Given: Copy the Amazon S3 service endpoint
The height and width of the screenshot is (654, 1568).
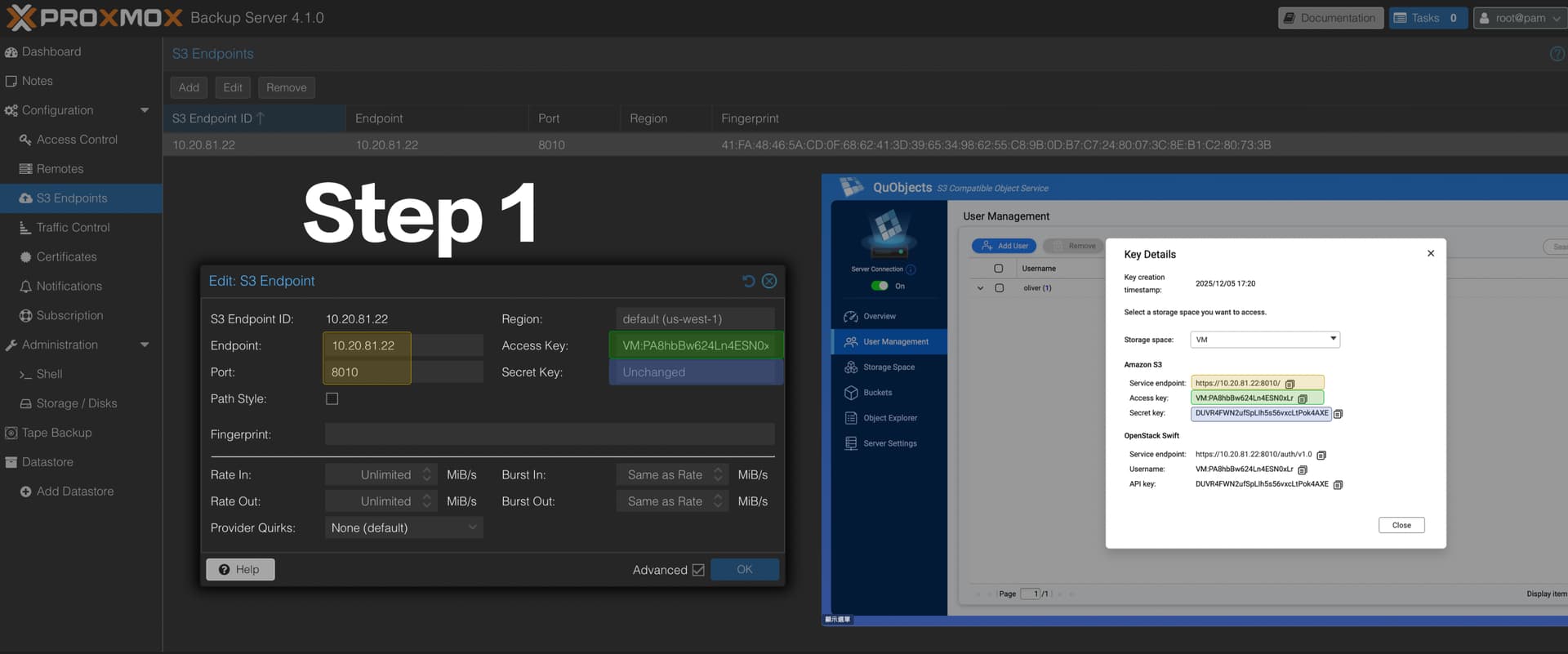Looking at the screenshot, I should [x=1290, y=384].
